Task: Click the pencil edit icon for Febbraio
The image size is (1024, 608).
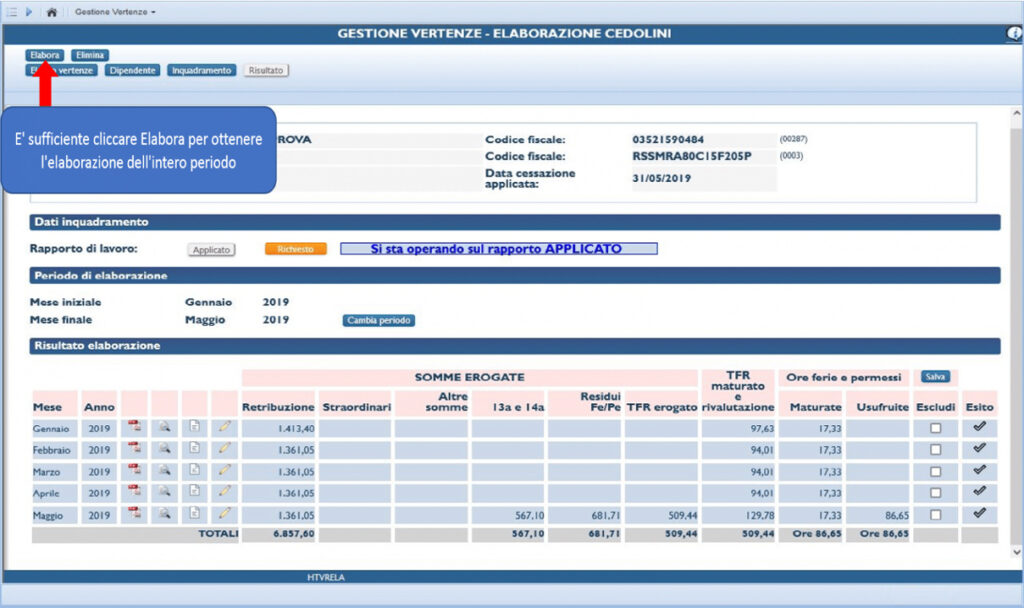Action: pyautogui.click(x=225, y=448)
